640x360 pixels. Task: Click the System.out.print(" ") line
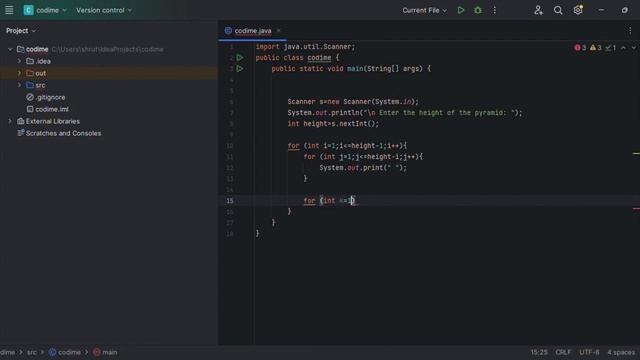(x=363, y=168)
